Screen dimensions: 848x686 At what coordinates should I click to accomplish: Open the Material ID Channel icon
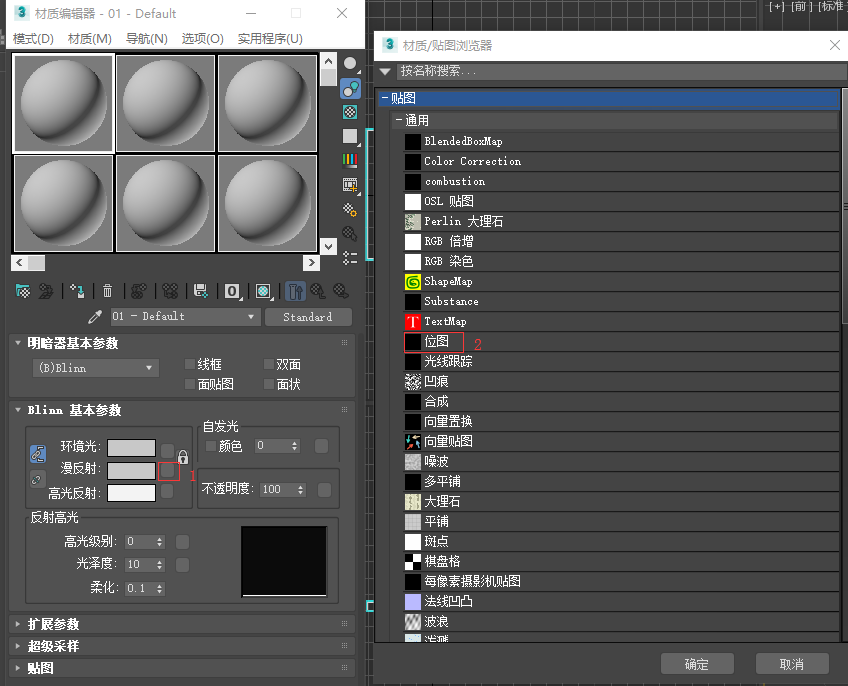[x=231, y=291]
